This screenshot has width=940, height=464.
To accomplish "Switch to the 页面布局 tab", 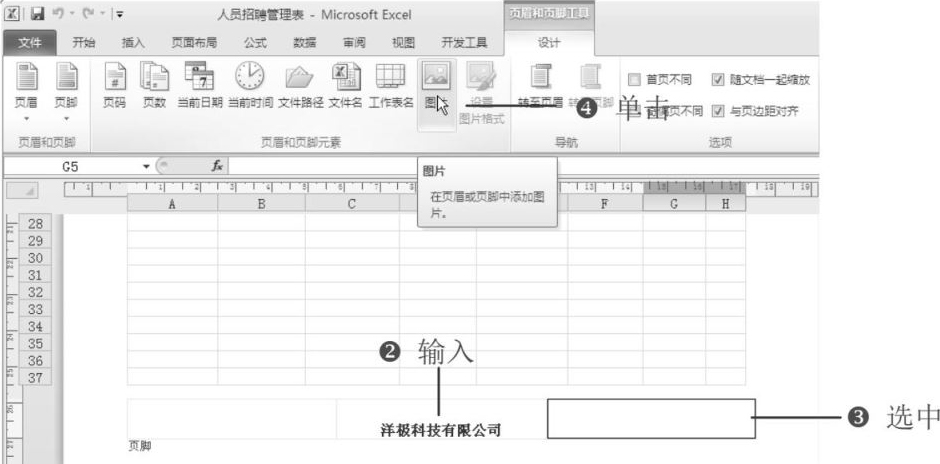I will [194, 43].
